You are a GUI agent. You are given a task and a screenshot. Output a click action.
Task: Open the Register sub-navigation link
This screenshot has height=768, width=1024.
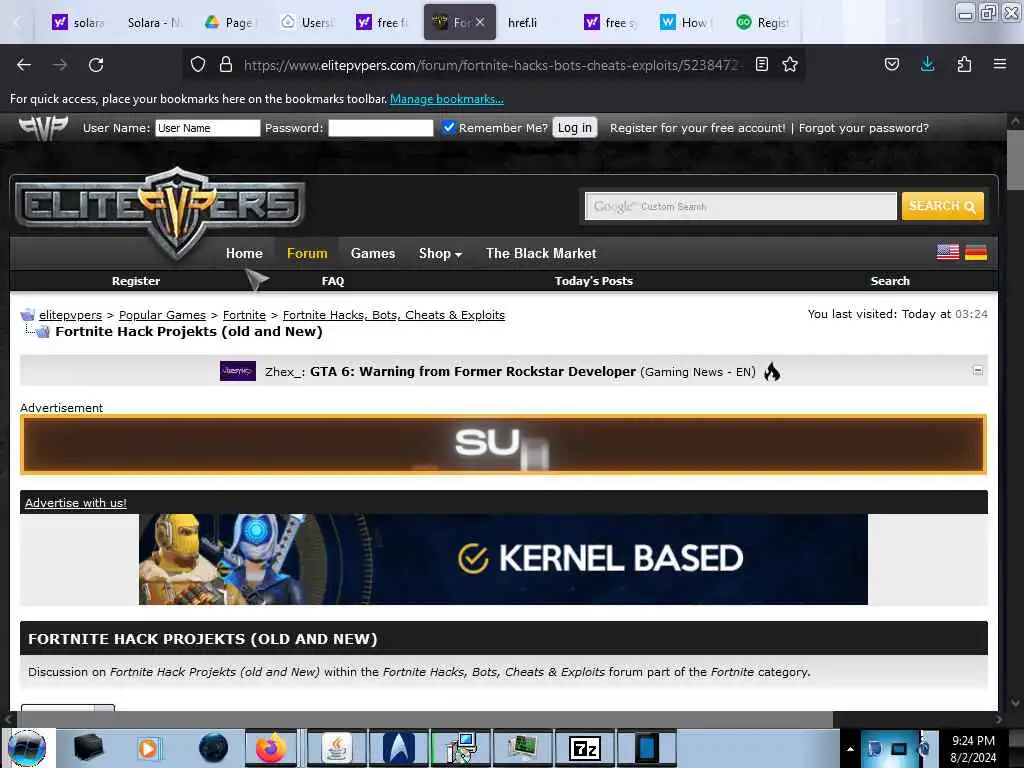[x=136, y=281]
